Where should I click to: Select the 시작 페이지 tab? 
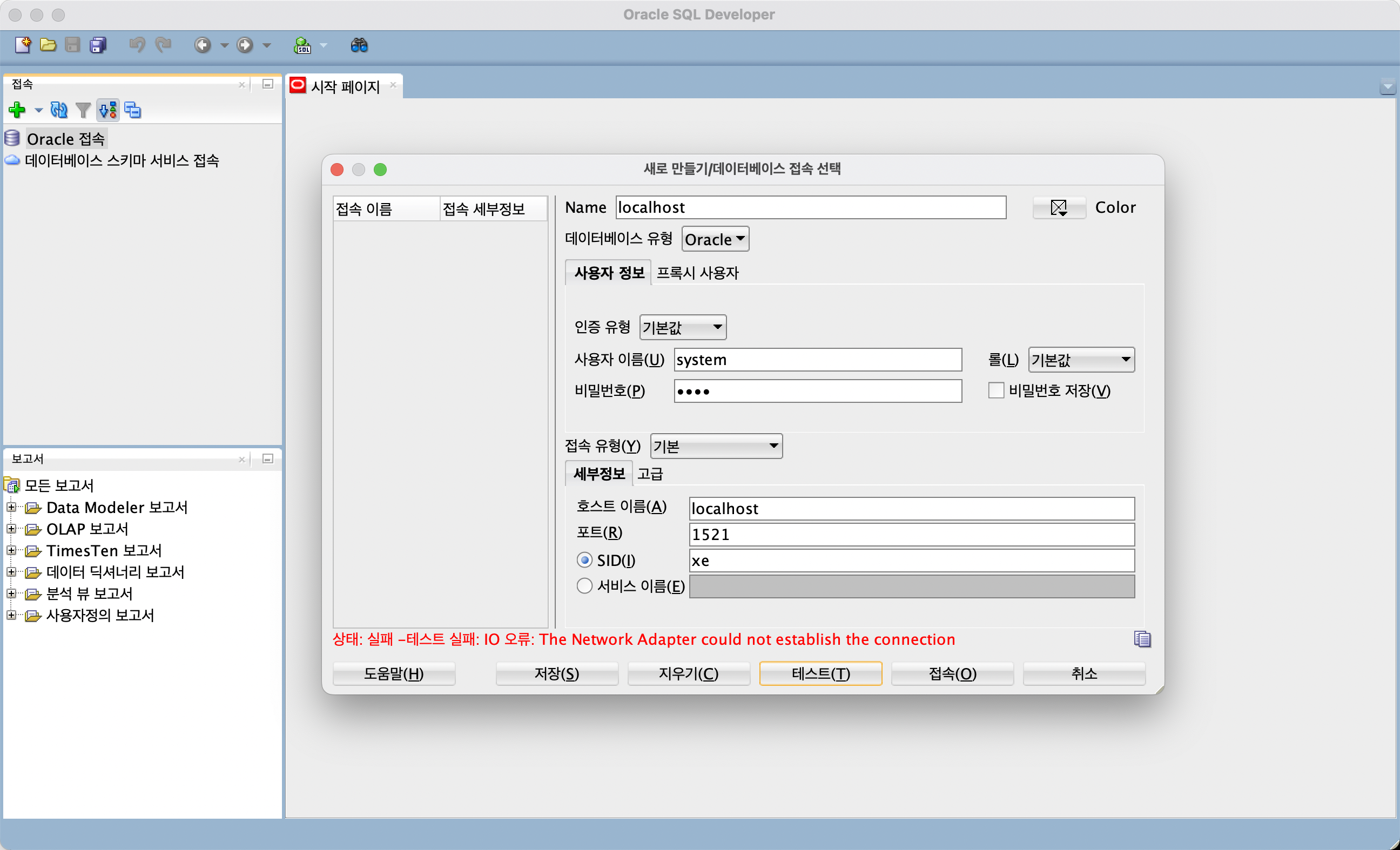345,86
